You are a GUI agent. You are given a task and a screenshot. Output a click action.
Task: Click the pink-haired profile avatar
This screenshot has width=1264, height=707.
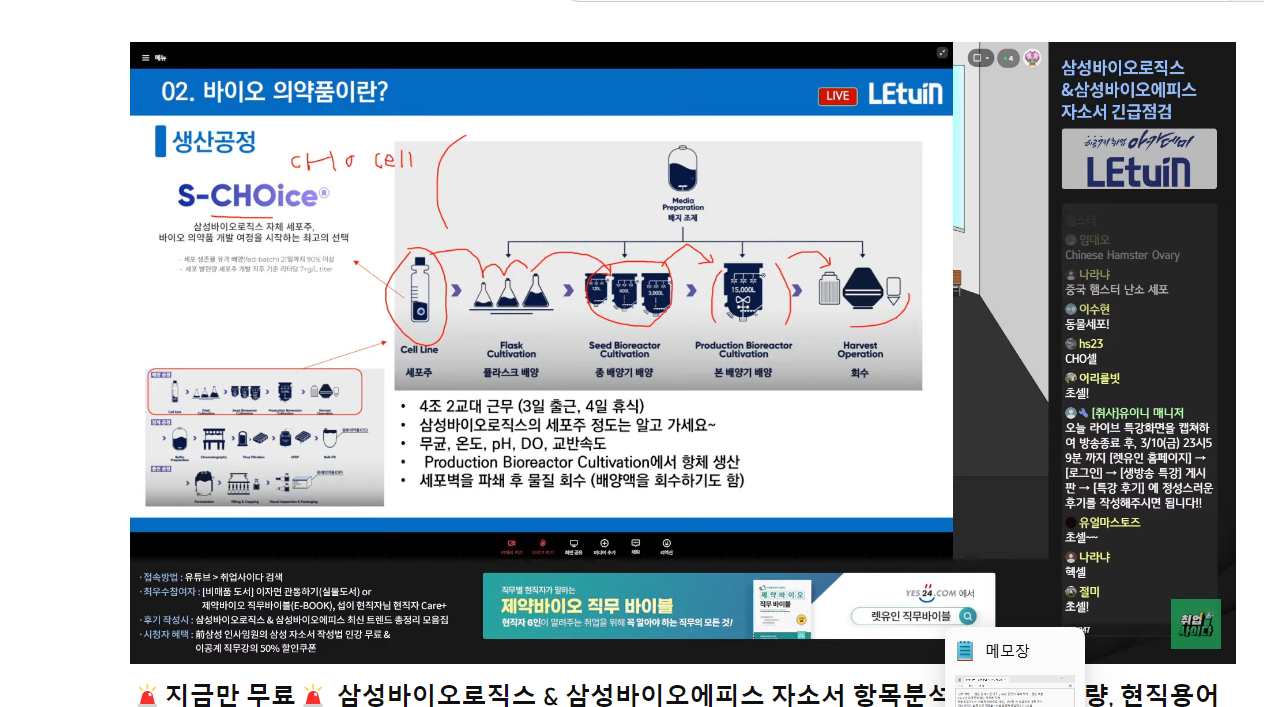(1032, 58)
